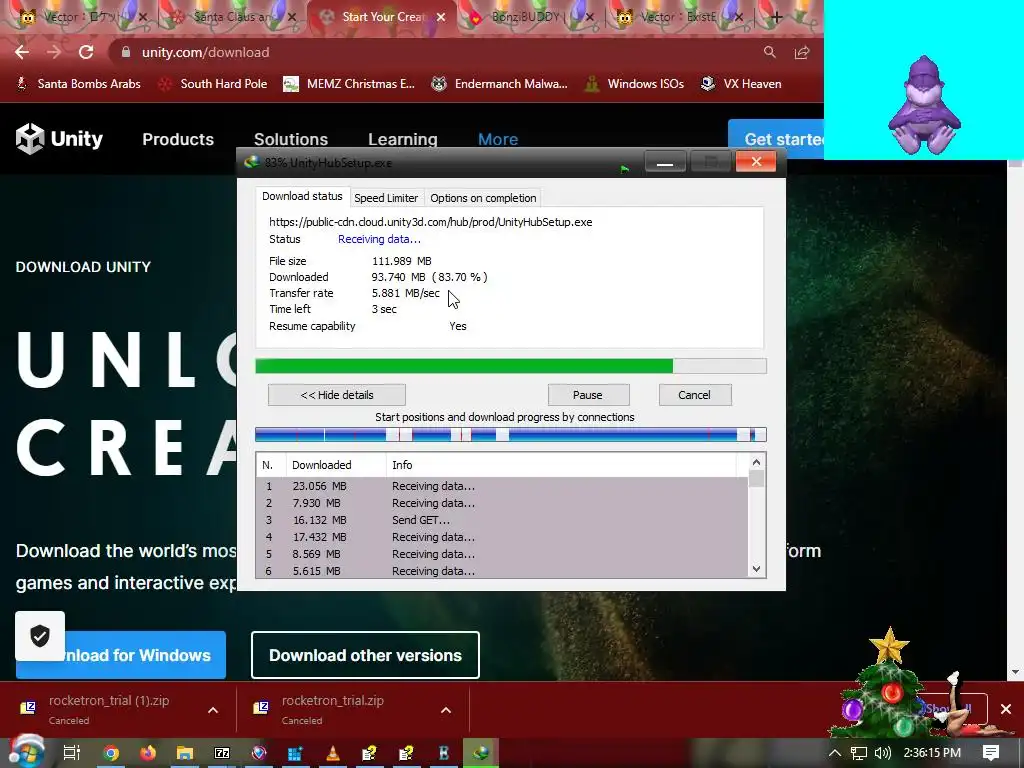This screenshot has width=1024, height=768.
Task: Open the South Hard Pole bookmark
Action: [213, 84]
